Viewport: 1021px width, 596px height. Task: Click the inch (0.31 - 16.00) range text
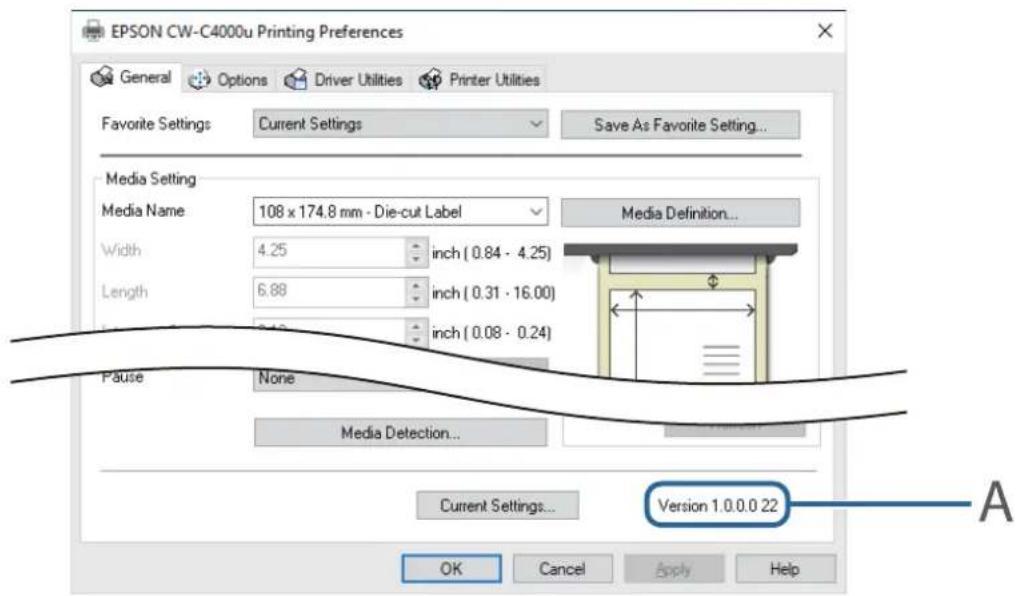pos(494,293)
